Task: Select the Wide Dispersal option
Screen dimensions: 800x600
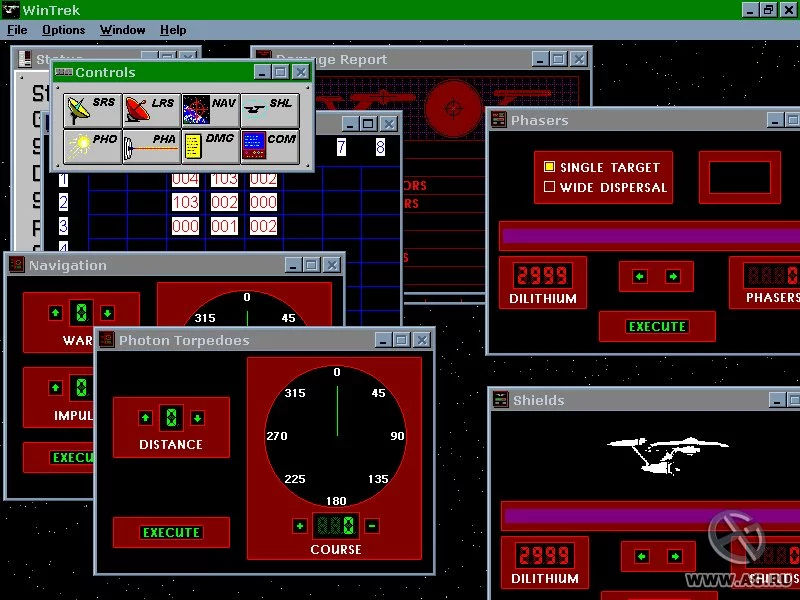Action: pyautogui.click(x=606, y=187)
